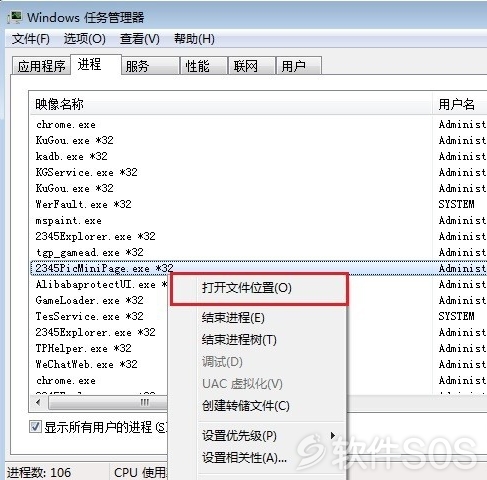The image size is (487, 480).
Task: Open the 文件(F) menu
Action: tap(31, 39)
